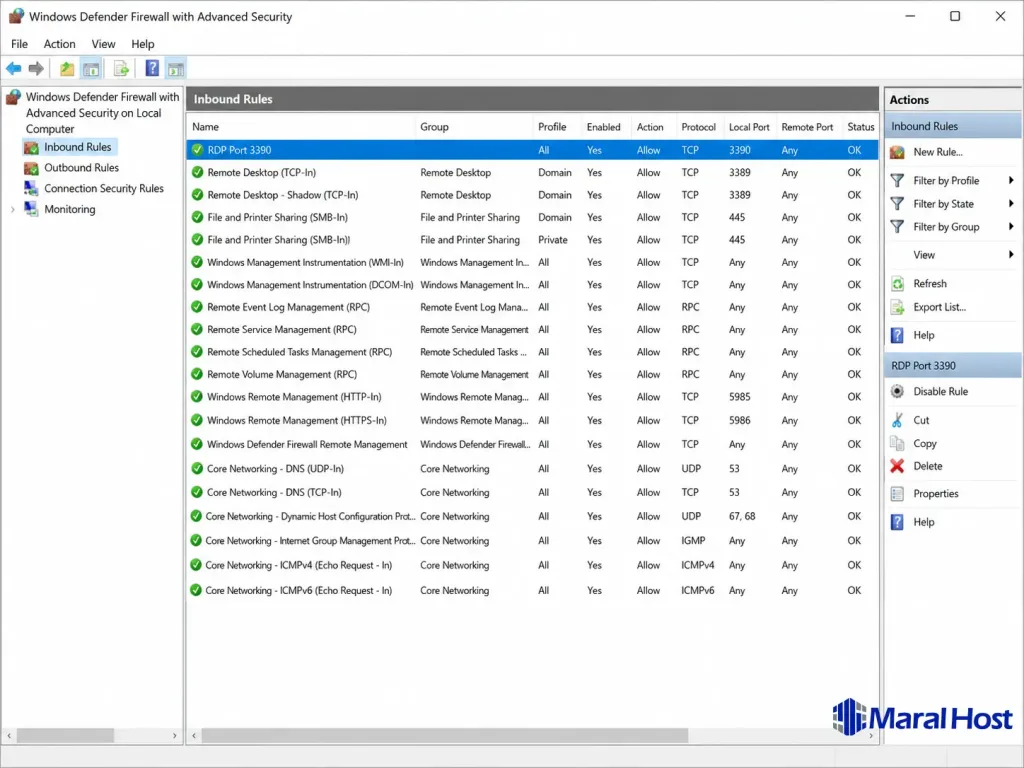Click the Properties icon in Actions pane

click(x=897, y=494)
